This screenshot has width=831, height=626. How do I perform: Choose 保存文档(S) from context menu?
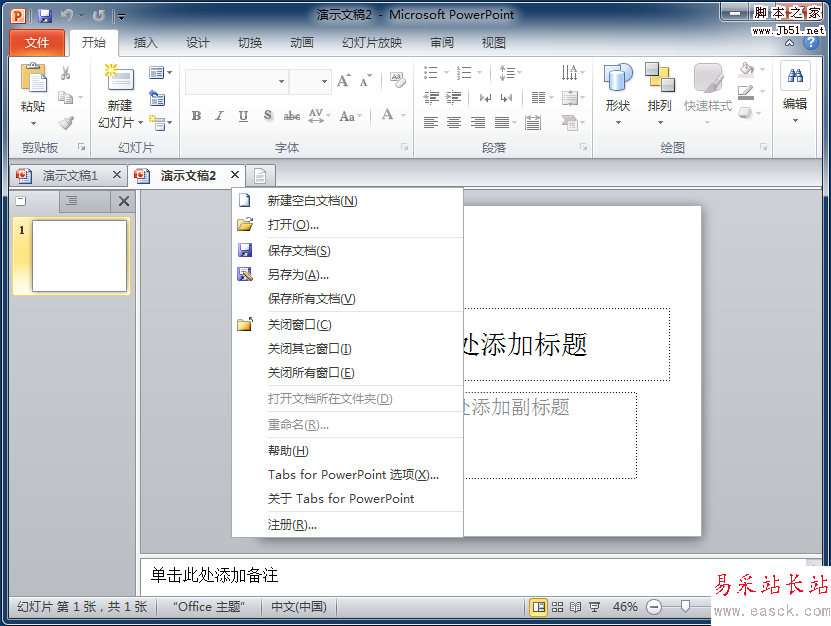pos(348,251)
